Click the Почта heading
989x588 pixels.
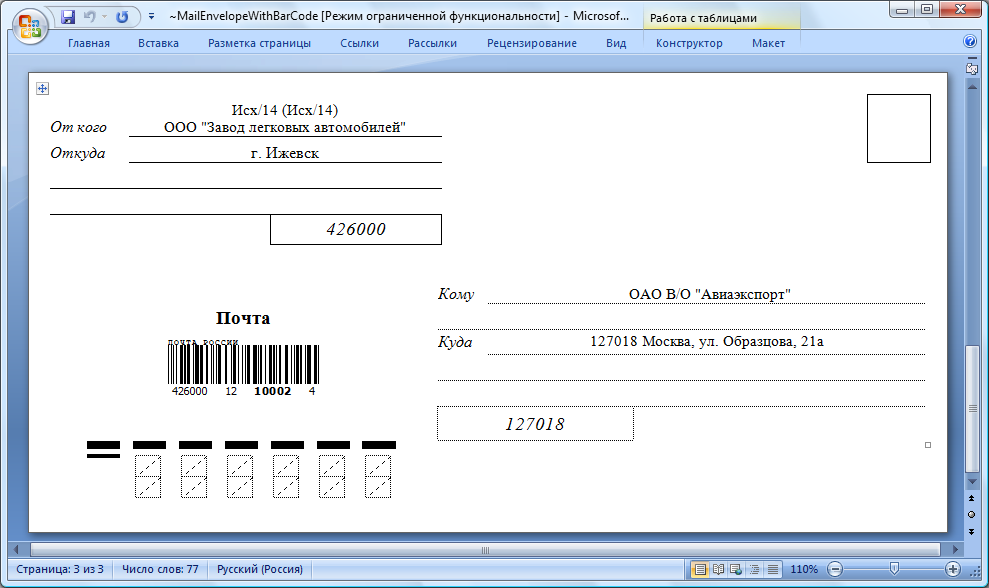coord(243,318)
